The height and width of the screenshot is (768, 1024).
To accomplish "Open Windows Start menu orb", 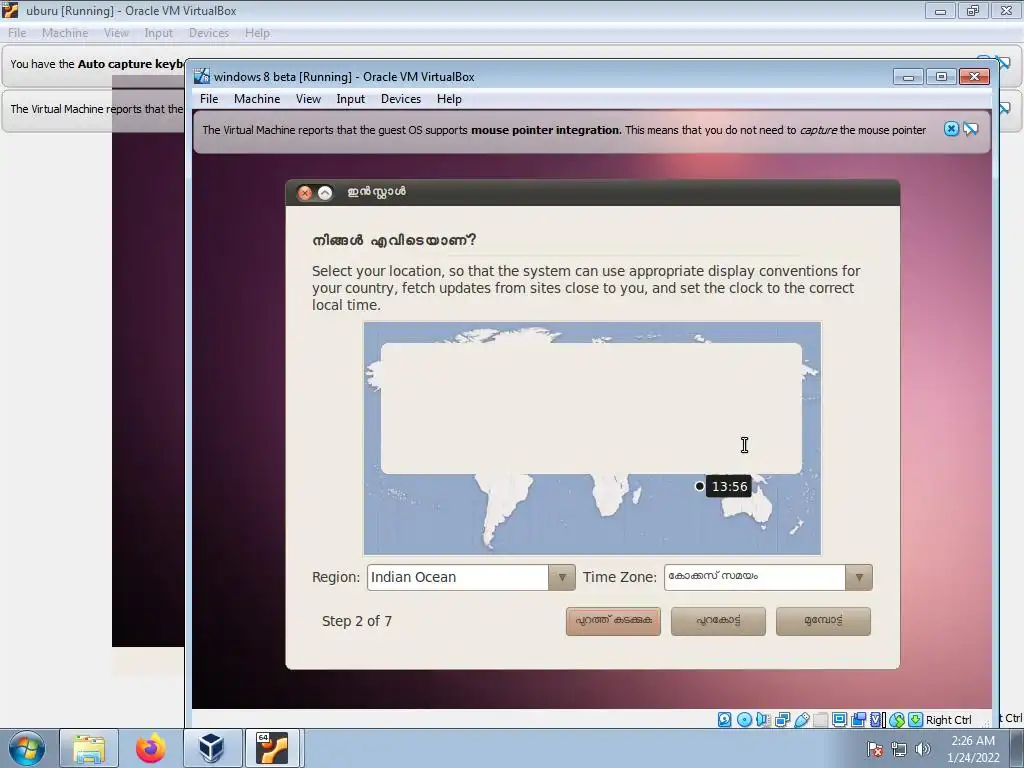I will (x=27, y=748).
